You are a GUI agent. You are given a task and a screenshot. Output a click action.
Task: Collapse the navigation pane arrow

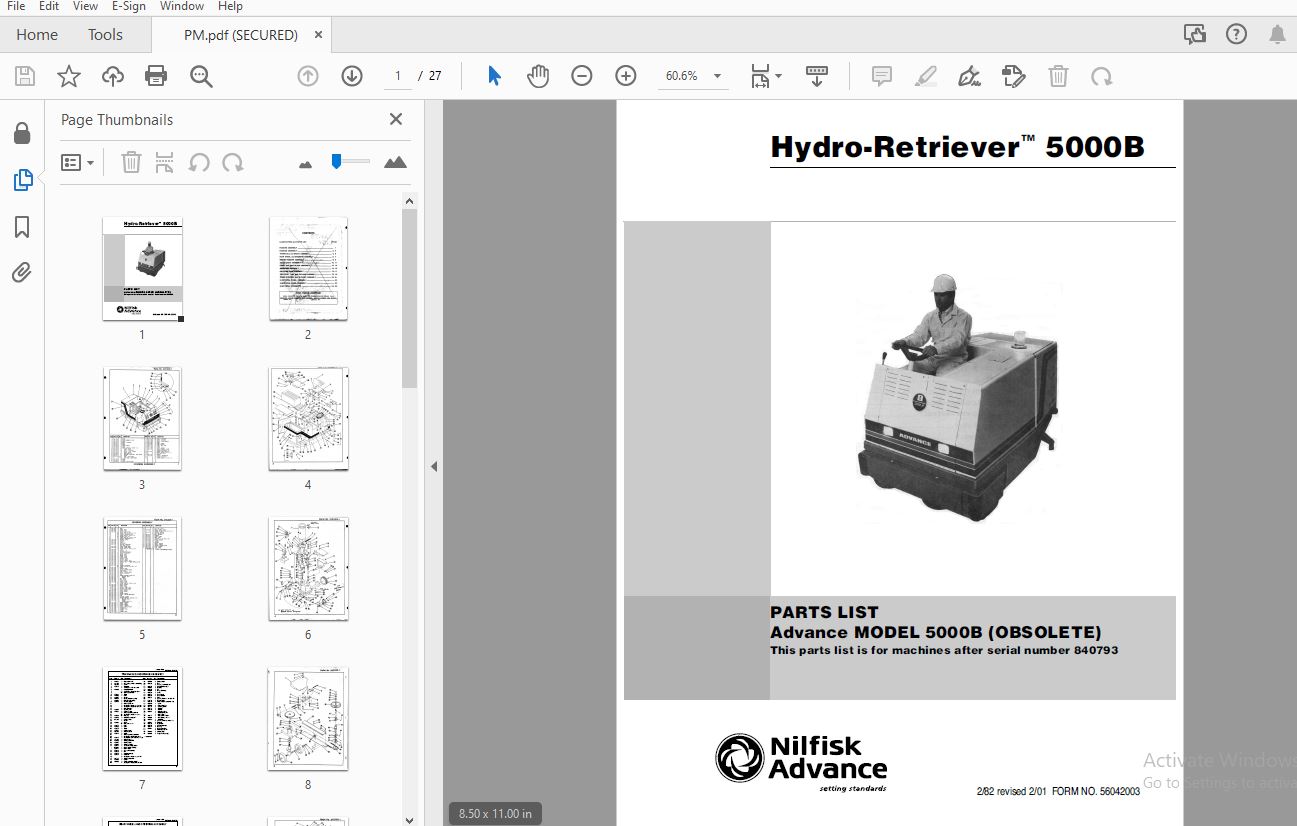click(x=434, y=466)
